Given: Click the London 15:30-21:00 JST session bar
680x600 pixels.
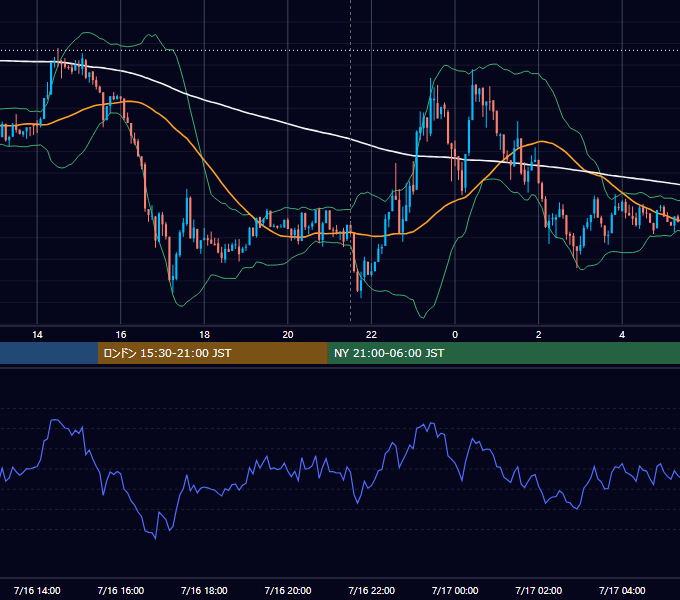Looking at the screenshot, I should [x=212, y=353].
